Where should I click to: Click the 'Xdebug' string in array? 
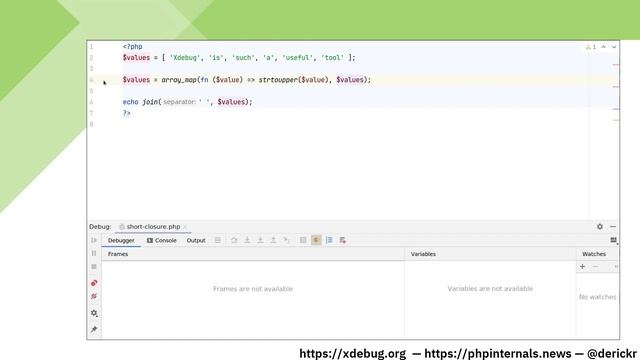coord(185,58)
